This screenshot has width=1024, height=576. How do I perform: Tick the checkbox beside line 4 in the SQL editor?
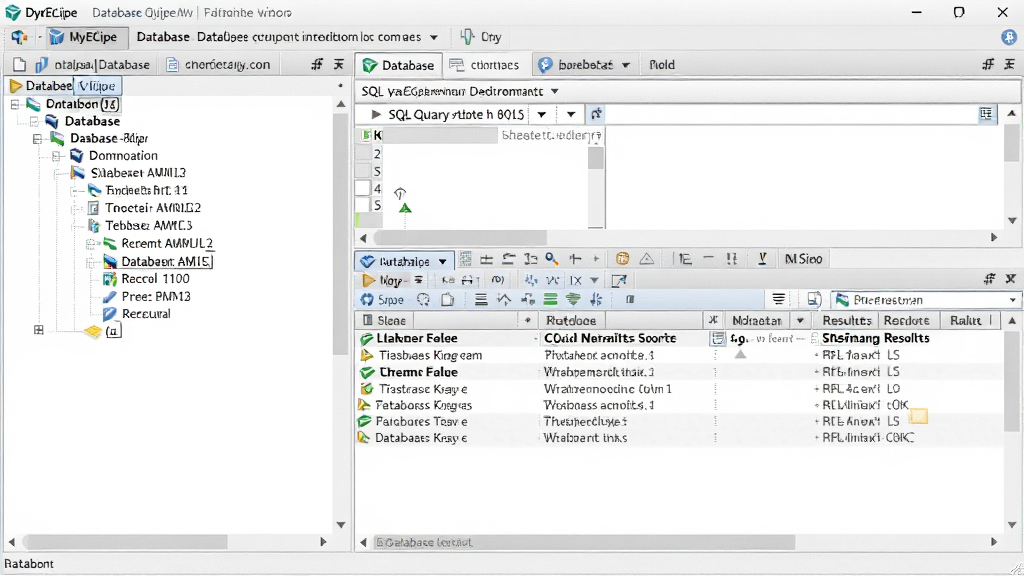[x=362, y=189]
